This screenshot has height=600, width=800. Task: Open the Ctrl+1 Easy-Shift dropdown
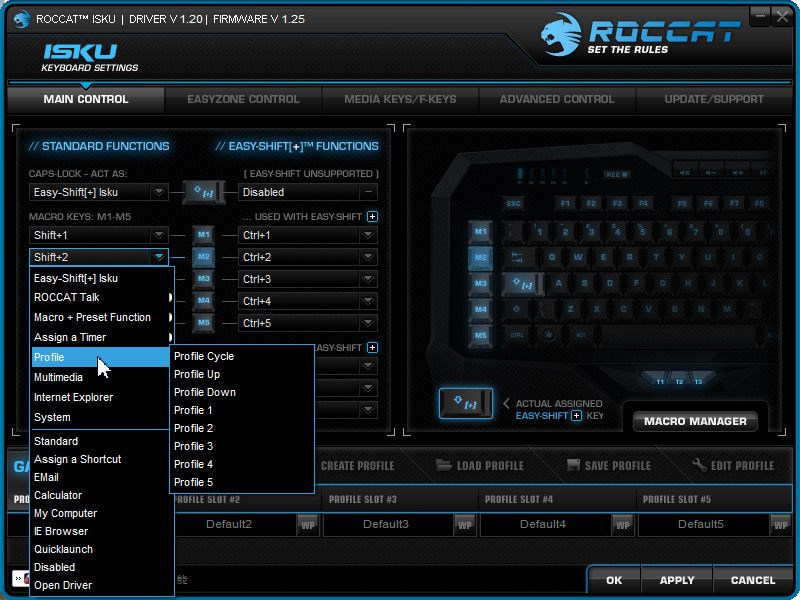pyautogui.click(x=367, y=235)
